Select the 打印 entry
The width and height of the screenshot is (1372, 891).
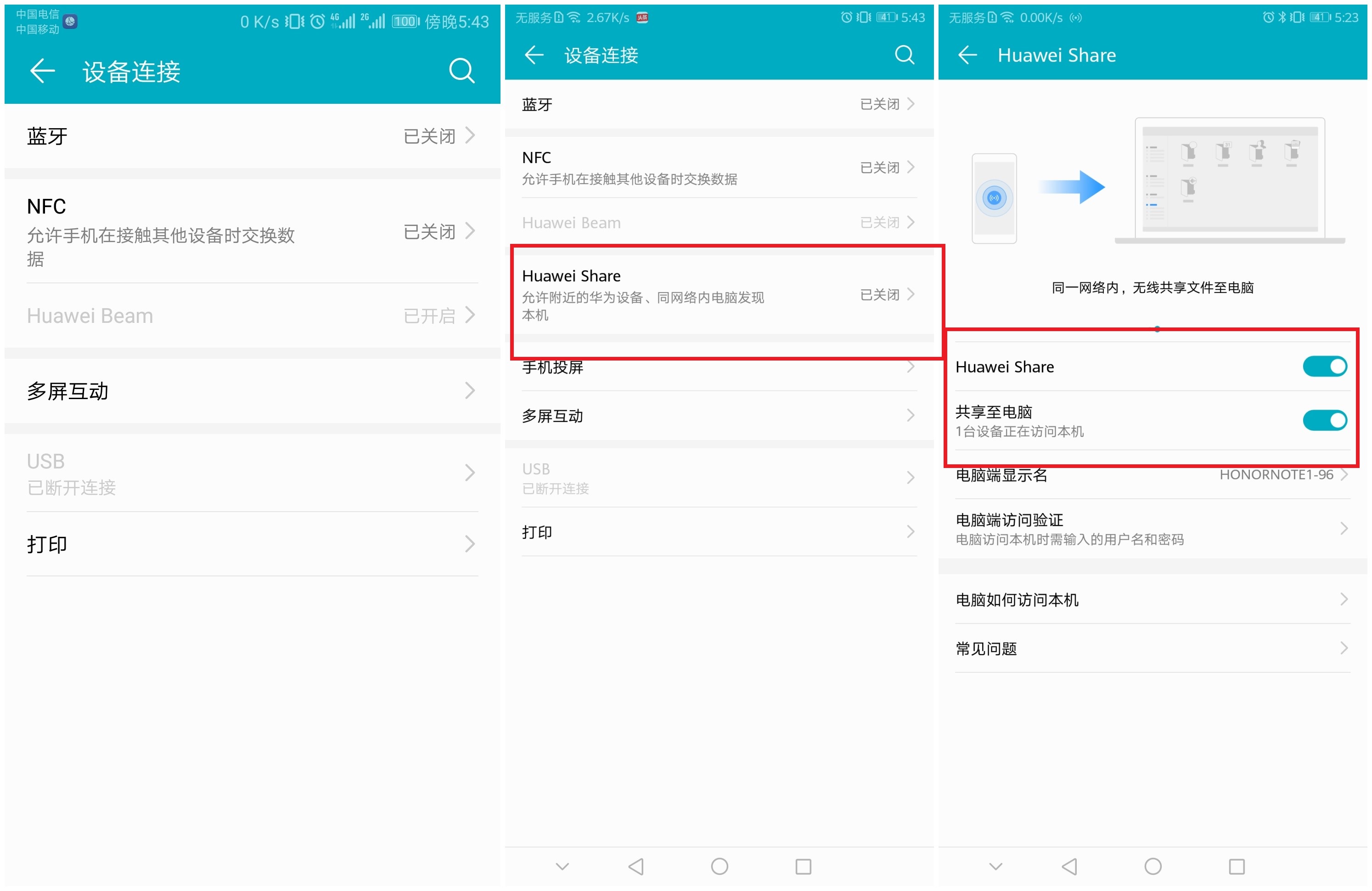tap(250, 543)
